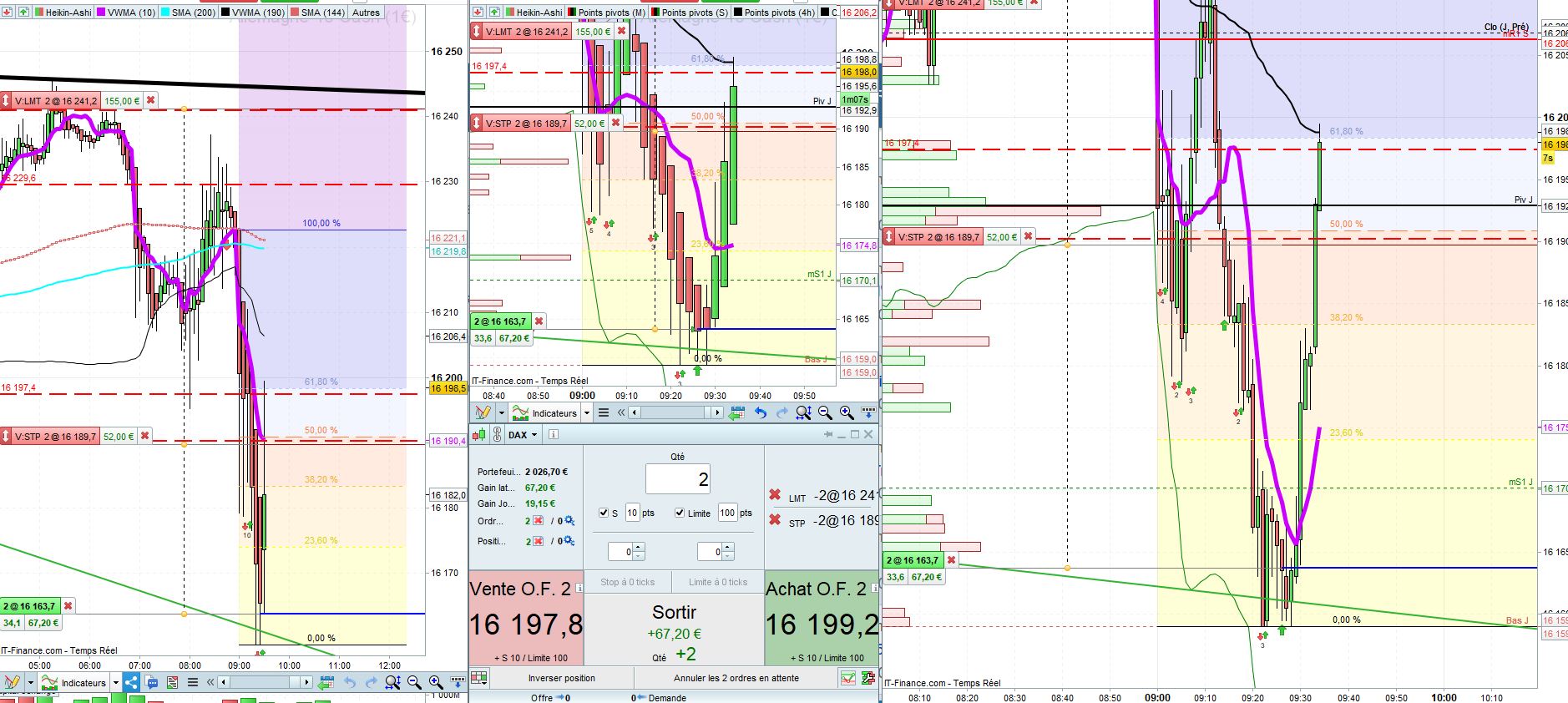Expand Indicateurs dropdown arrow in left chart

tap(116, 682)
